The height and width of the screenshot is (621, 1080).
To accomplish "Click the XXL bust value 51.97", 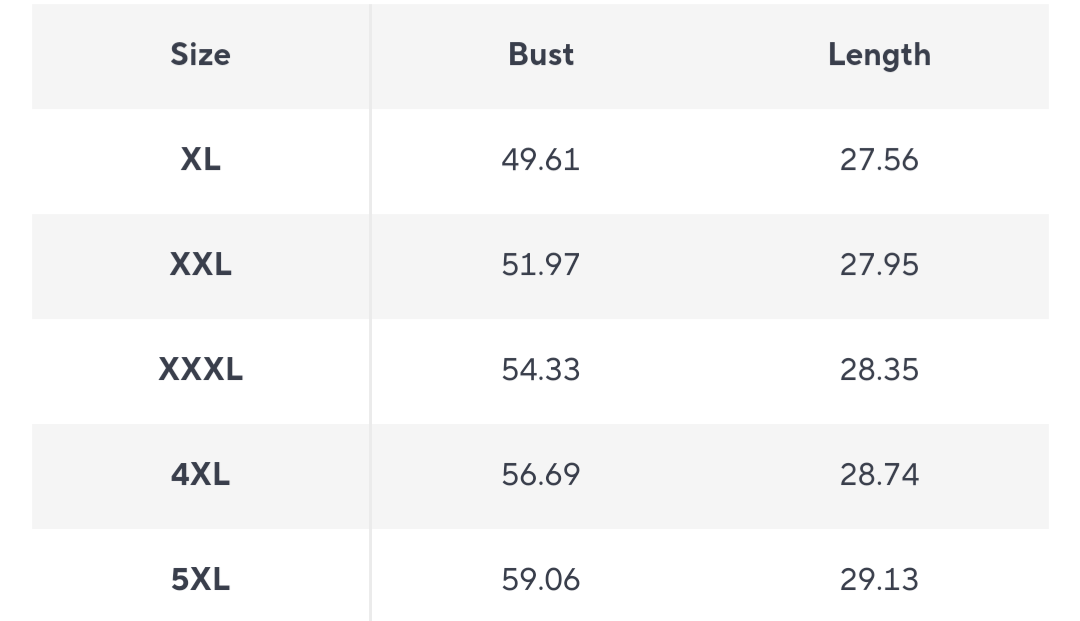I will [541, 265].
